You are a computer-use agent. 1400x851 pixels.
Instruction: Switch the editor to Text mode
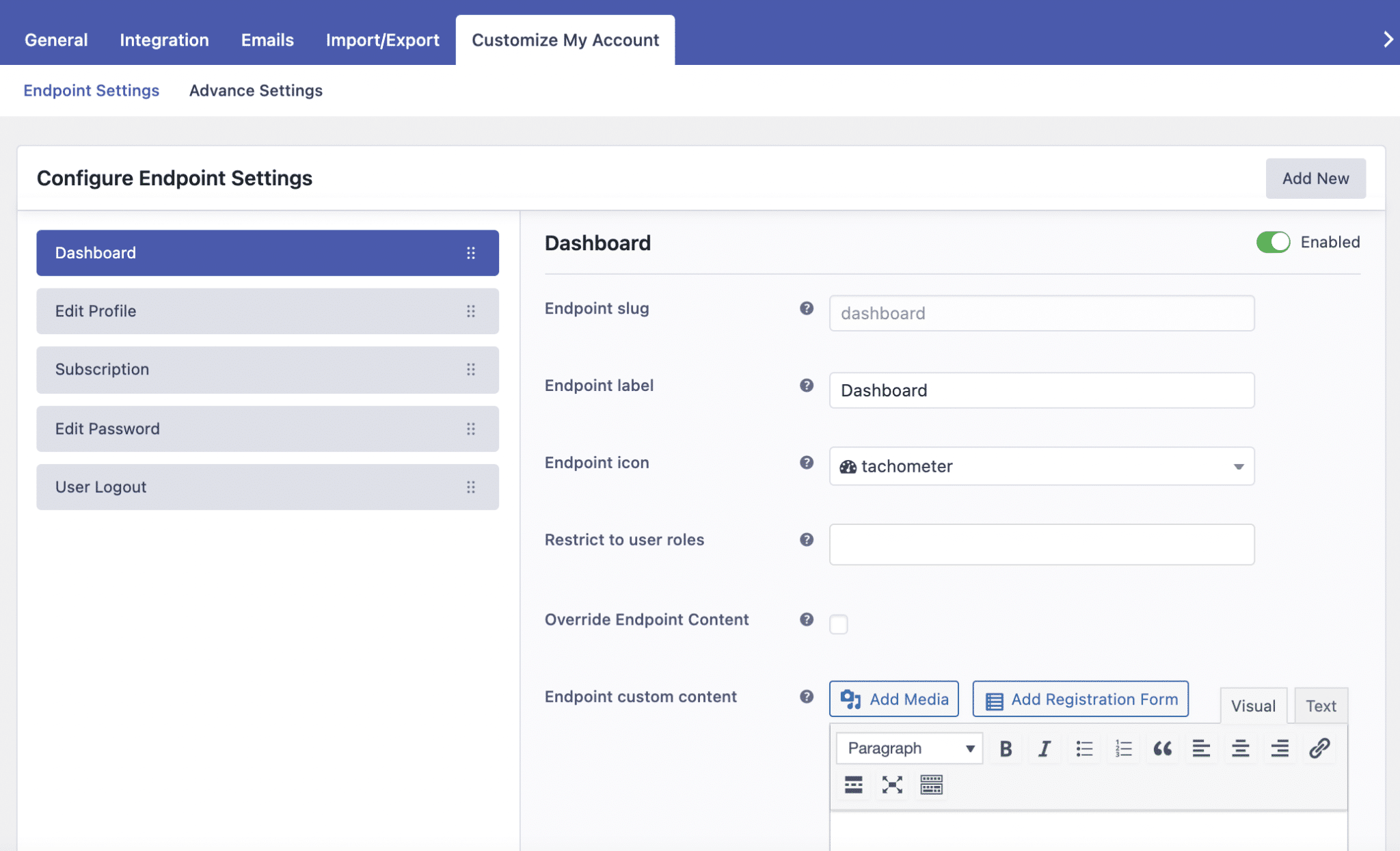(1321, 705)
